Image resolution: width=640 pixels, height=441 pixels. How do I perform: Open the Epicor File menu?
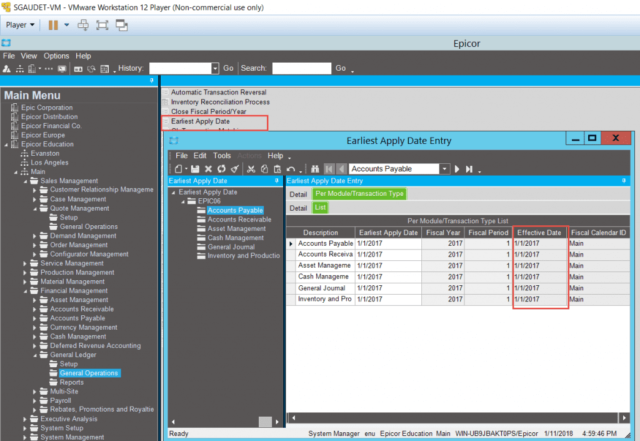pos(9,56)
